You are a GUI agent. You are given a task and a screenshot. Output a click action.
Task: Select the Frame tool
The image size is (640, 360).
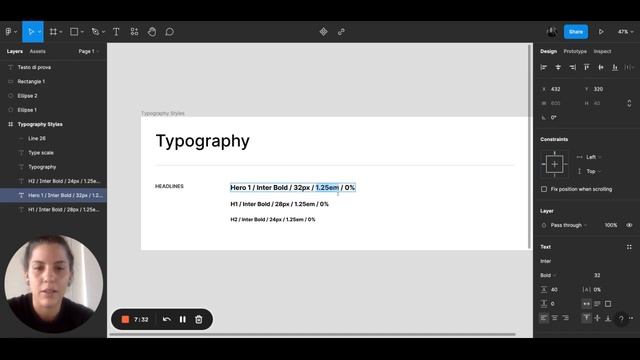[53, 31]
